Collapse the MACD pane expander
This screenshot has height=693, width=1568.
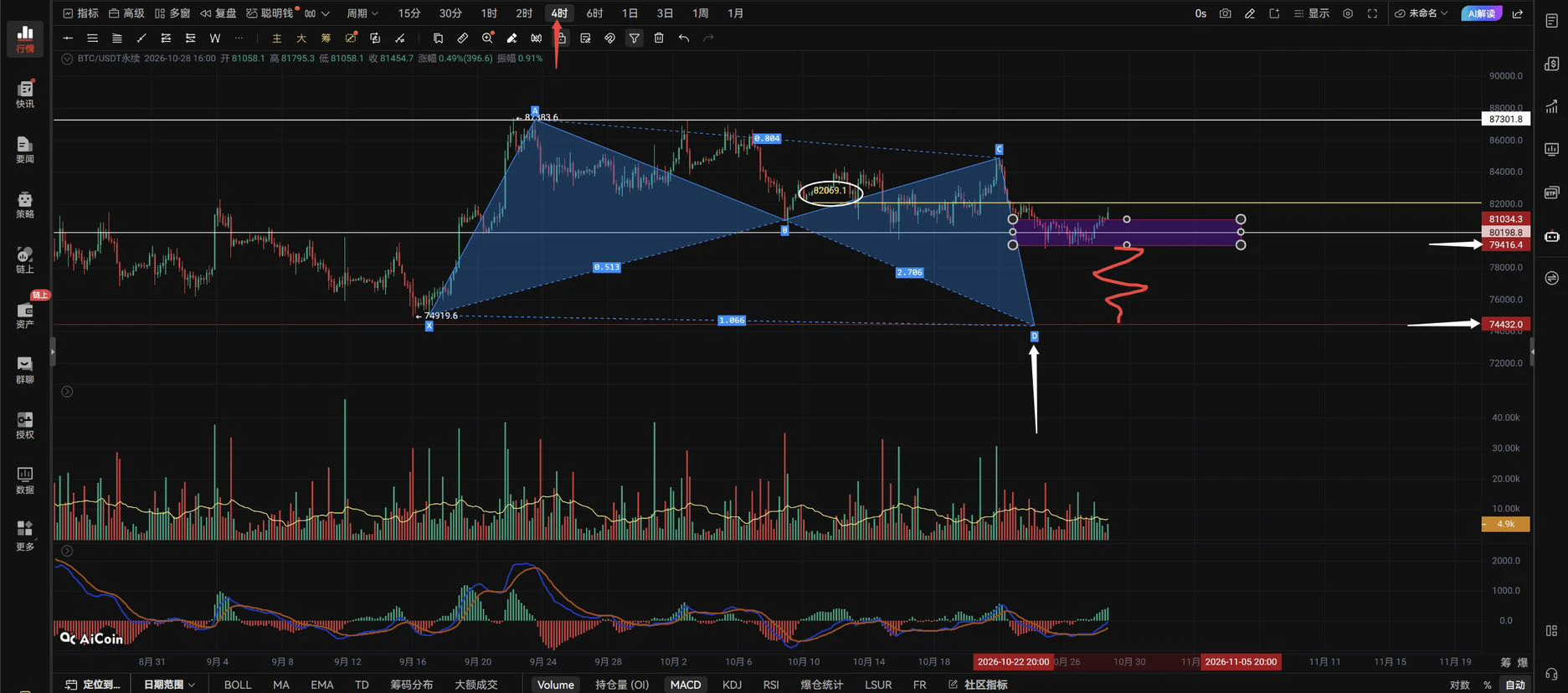click(x=67, y=551)
